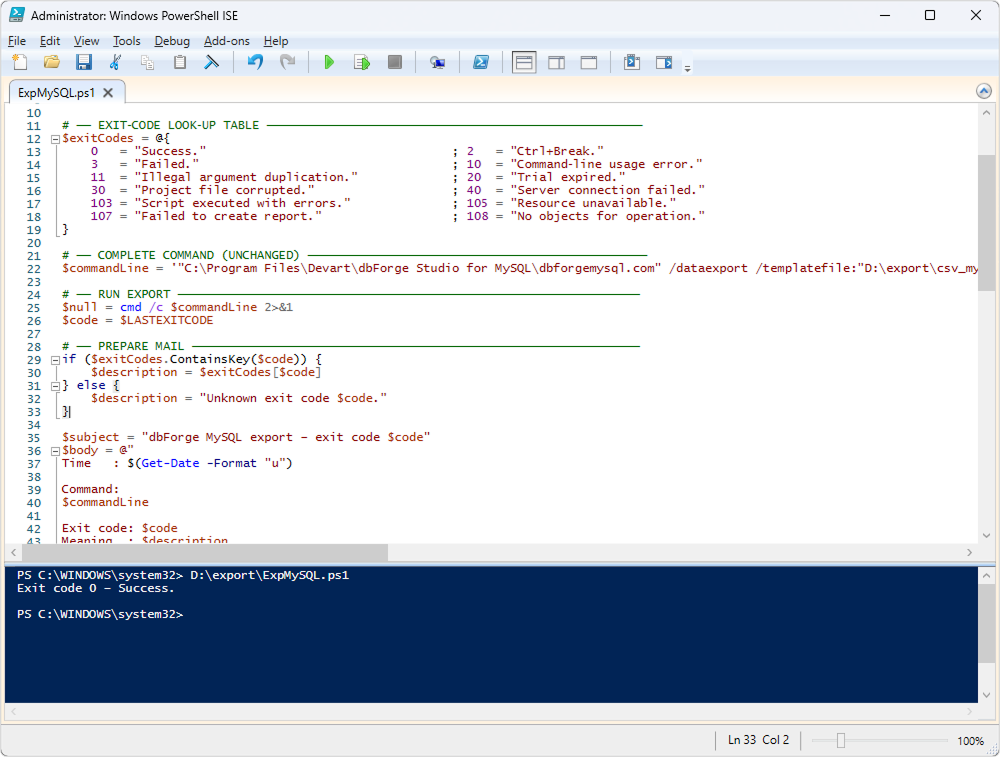1000x757 pixels.
Task: Create a new script with the New icon
Action: 19,62
